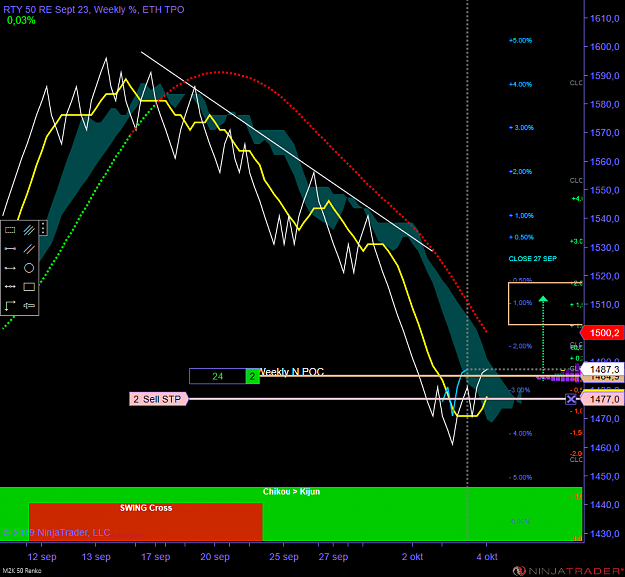Click the CLOSE 27 SEP label

pyautogui.click(x=533, y=259)
